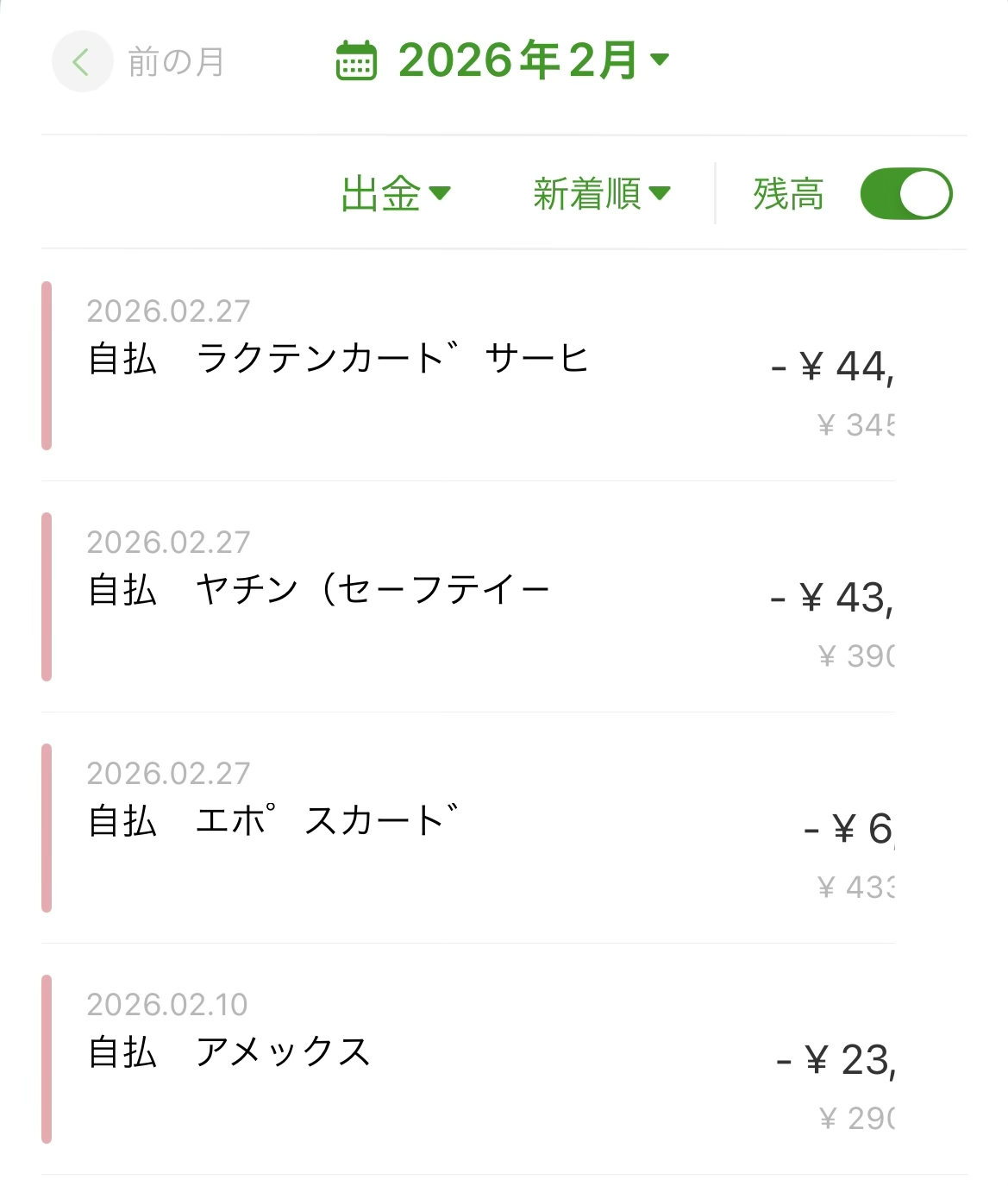Screen dimensions: 1008x1186
Task: Click the -¥43, amount on ヤチン row
Action: coord(832,598)
